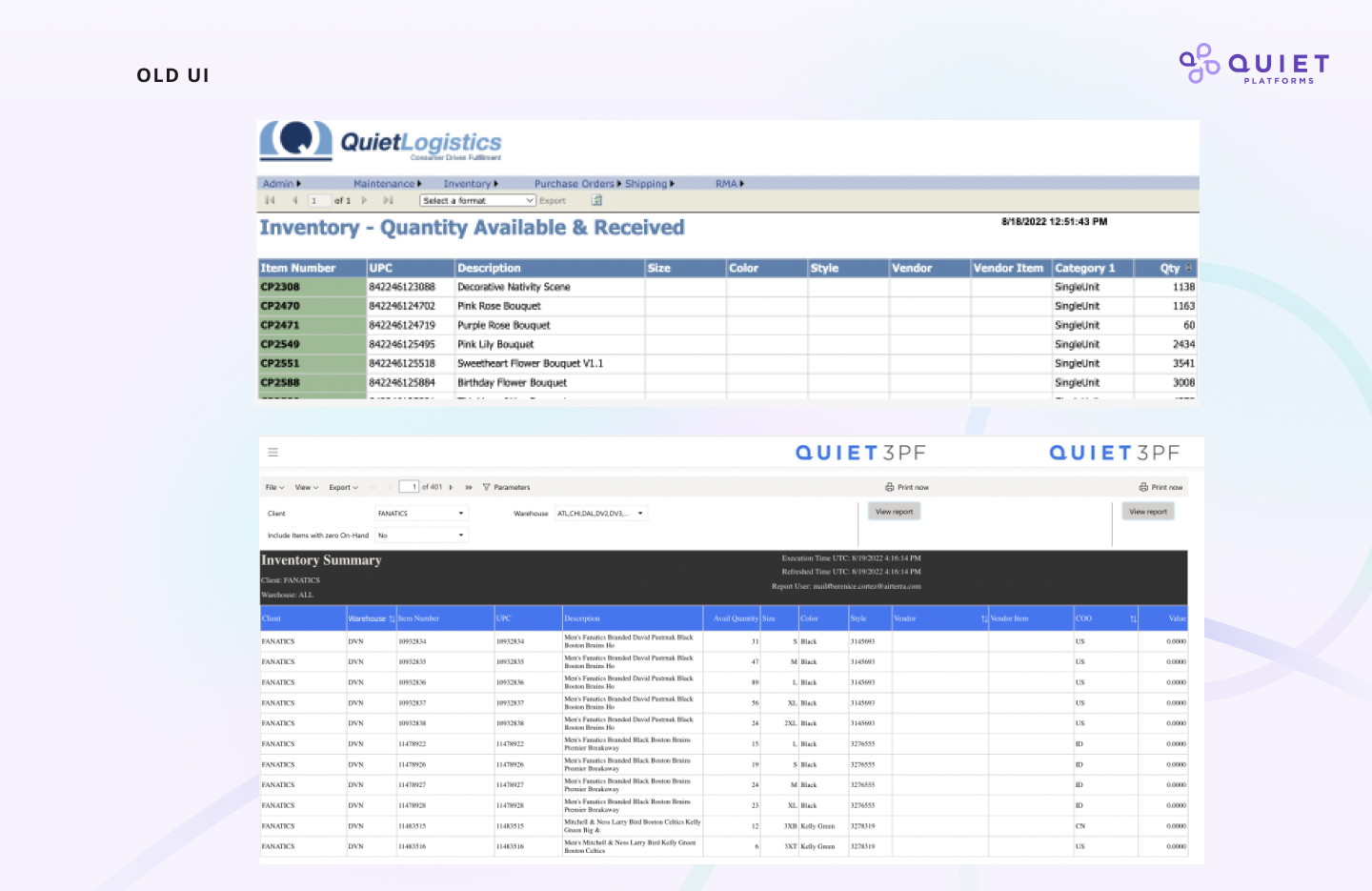Open the File menu in report toolbar
The width and height of the screenshot is (1372, 891).
pyautogui.click(x=274, y=487)
